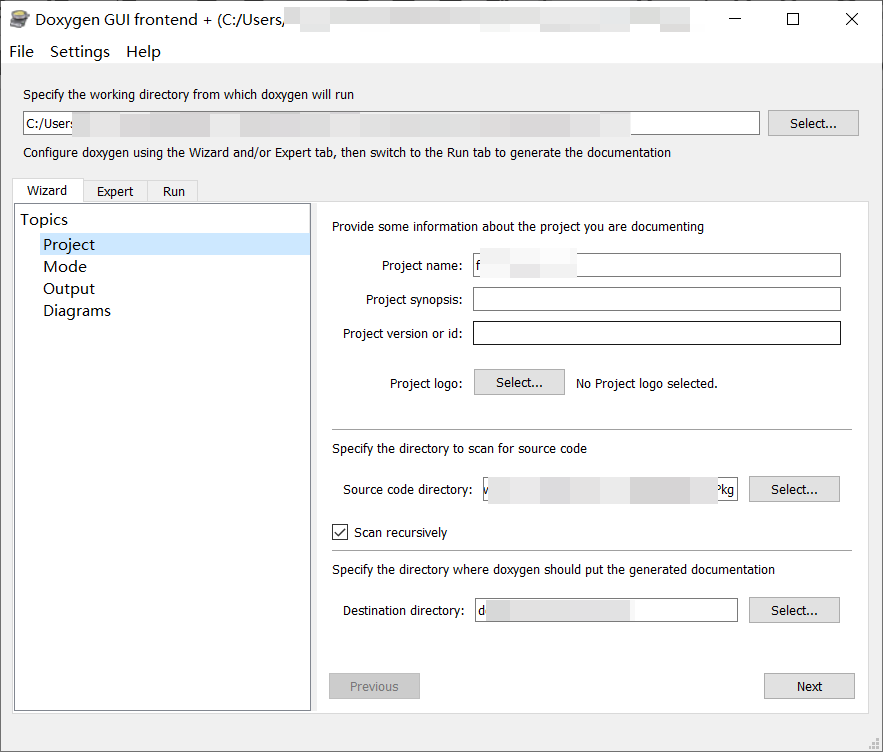The image size is (883, 752).
Task: Click the Doxygen app icon in title bar
Action: tap(18, 19)
